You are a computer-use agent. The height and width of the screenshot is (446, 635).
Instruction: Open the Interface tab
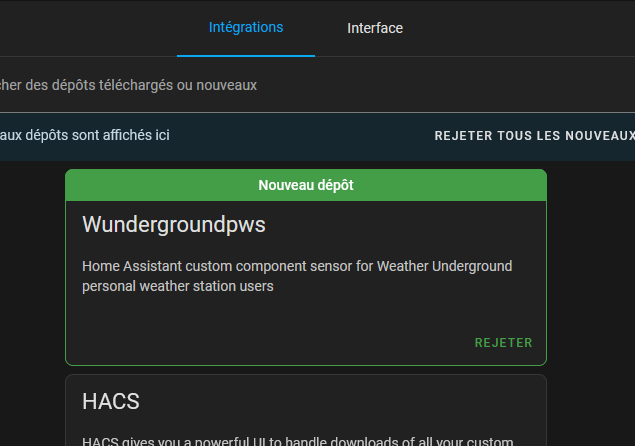click(x=375, y=28)
